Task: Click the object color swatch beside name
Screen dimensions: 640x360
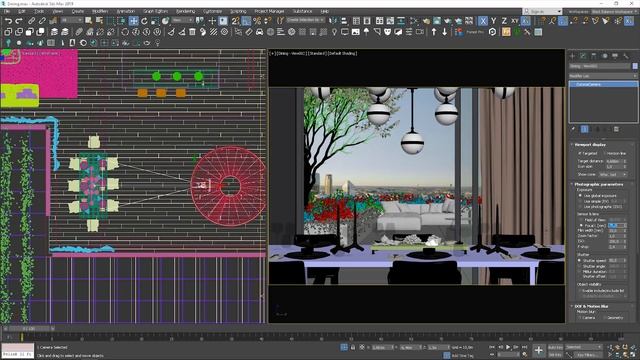Action: coord(635,66)
